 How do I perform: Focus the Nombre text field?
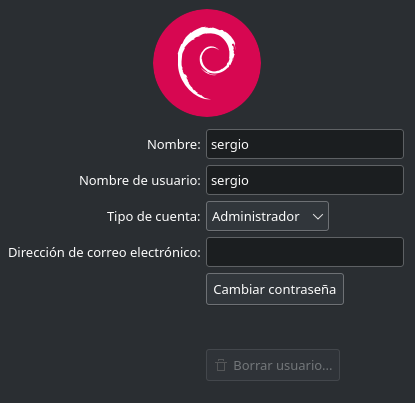[305, 144]
